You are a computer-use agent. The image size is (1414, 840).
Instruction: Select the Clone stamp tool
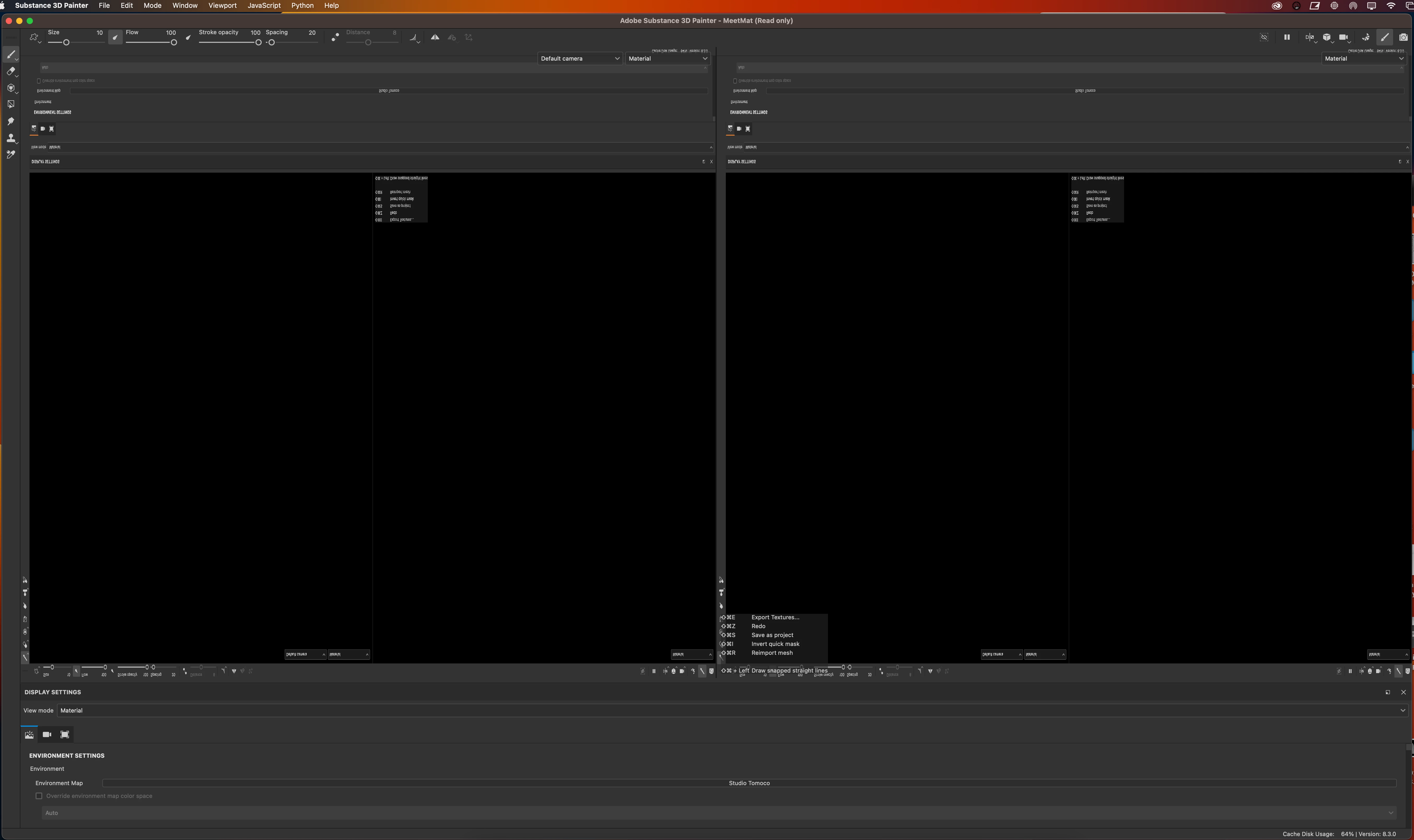11,138
